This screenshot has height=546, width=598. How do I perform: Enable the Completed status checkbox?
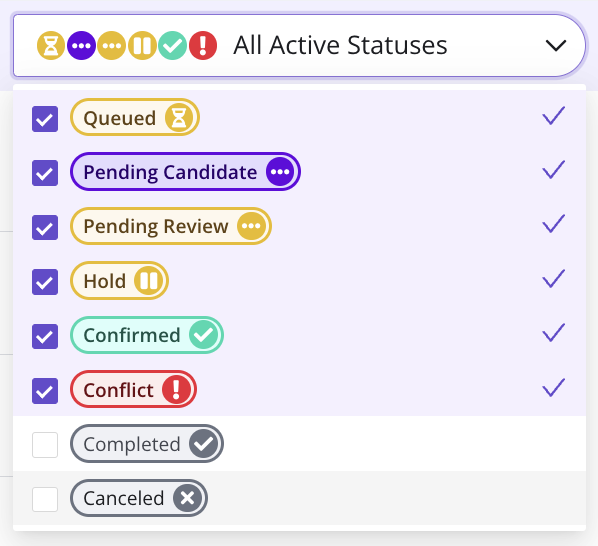coord(45,445)
